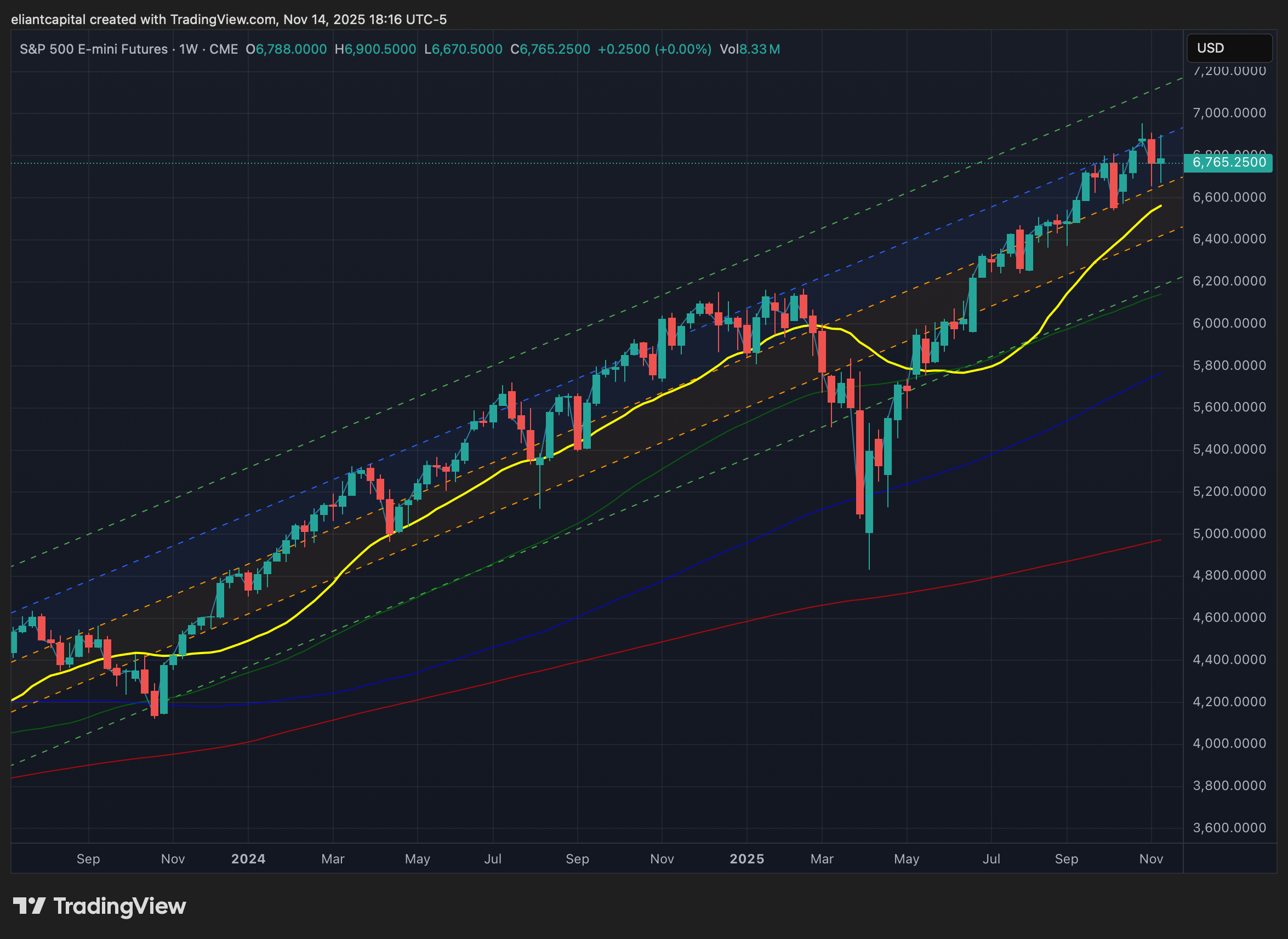Click the low value L6,670.5000

coord(463,49)
